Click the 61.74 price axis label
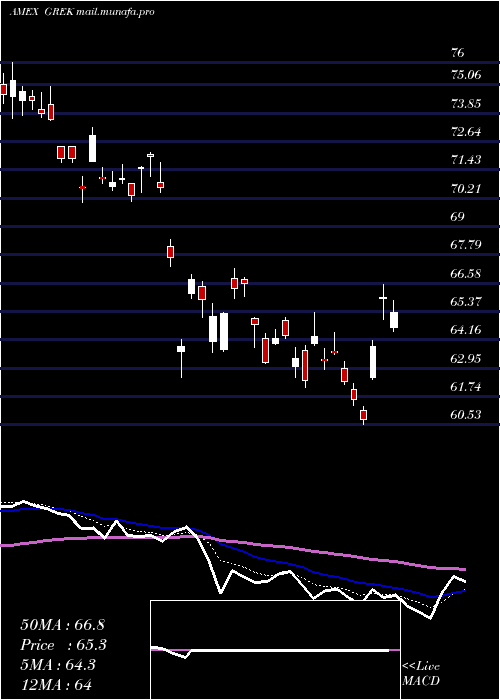Image resolution: width=500 pixels, height=700 pixels. pyautogui.click(x=466, y=387)
